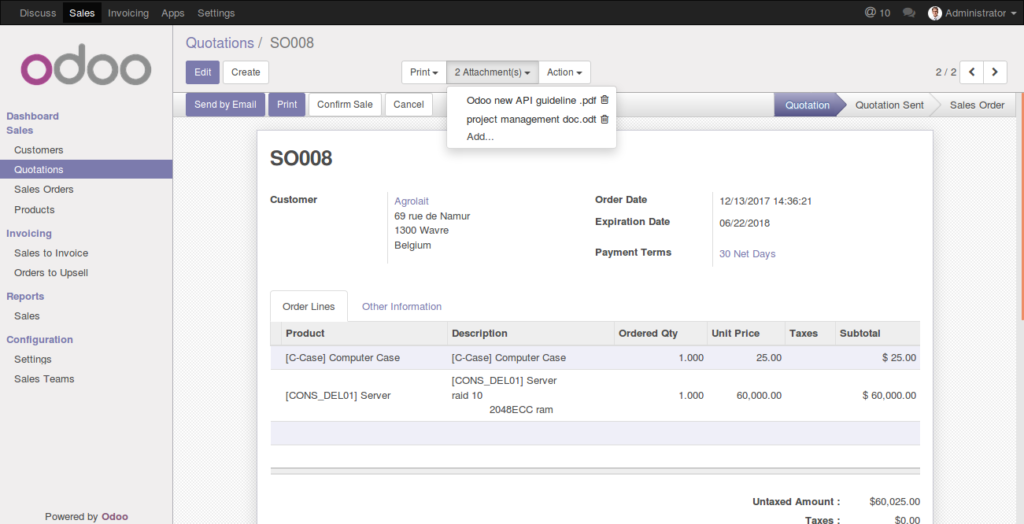Click the Odoo logo in sidebar
The width and height of the screenshot is (1024, 524).
86,65
